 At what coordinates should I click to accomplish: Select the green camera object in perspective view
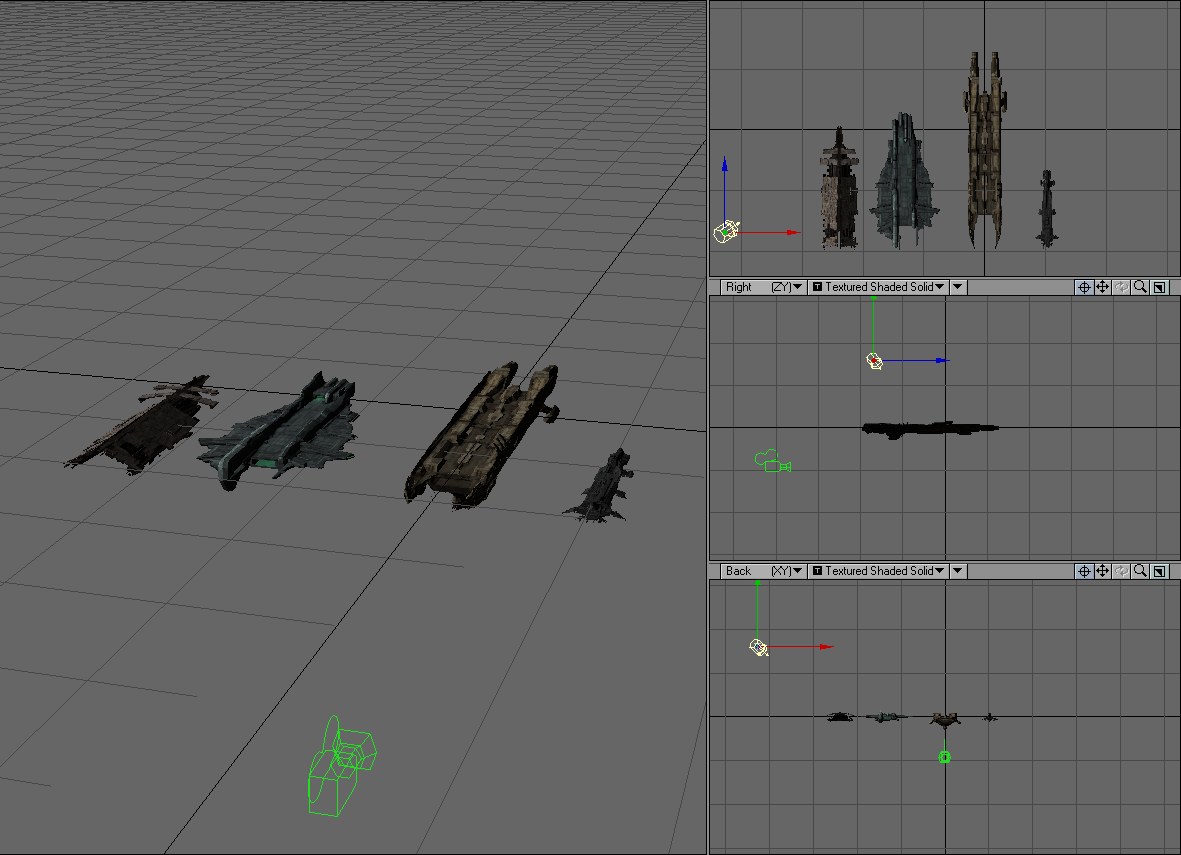click(x=340, y=766)
